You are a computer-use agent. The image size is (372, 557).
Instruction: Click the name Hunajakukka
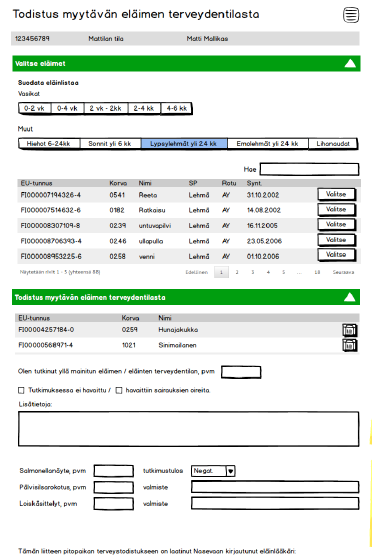(178, 330)
